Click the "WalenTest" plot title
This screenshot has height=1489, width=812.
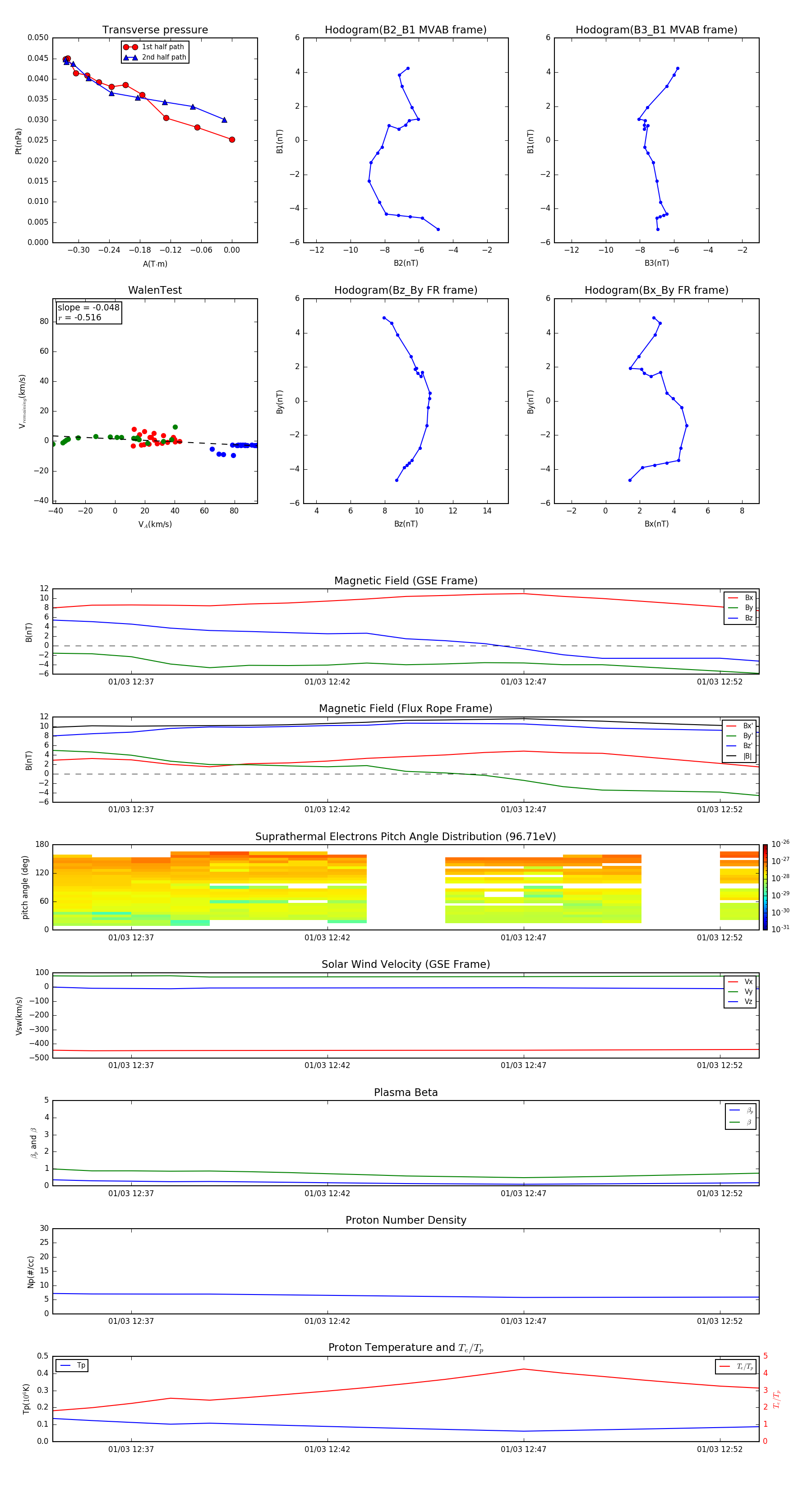pyautogui.click(x=155, y=290)
